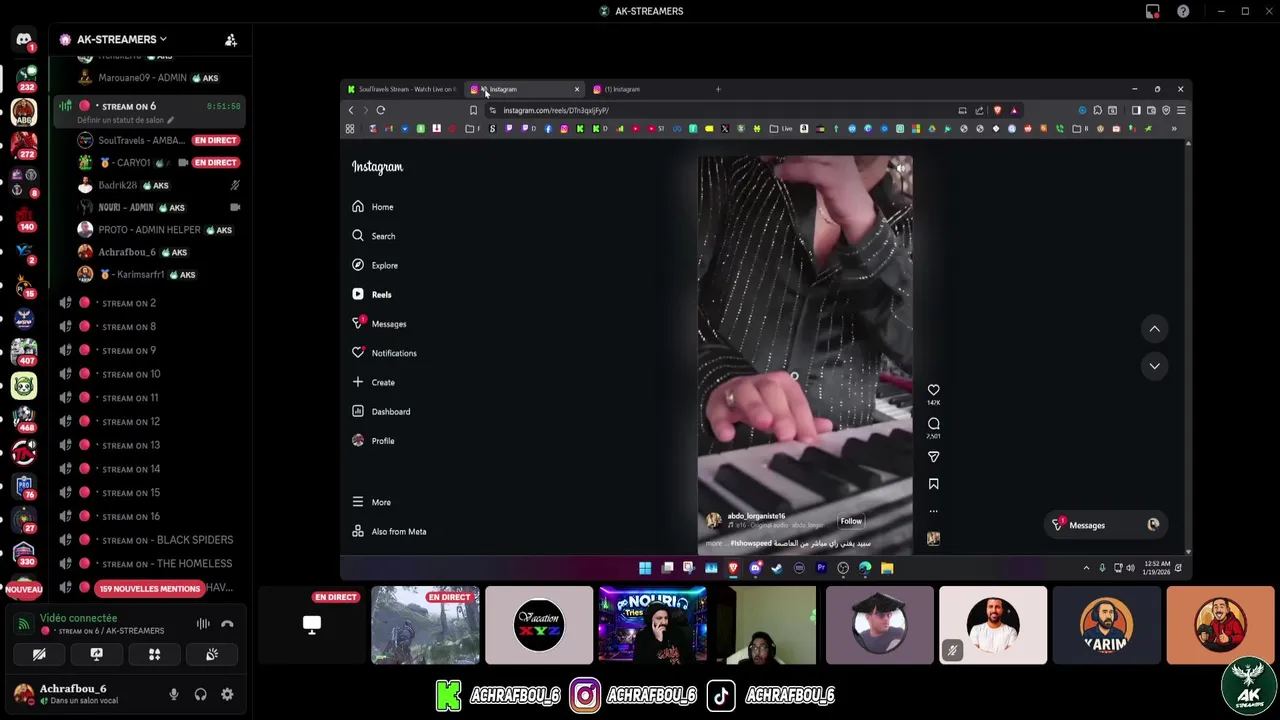Save the reel with bookmark icon
Image resolution: width=1280 pixels, height=720 pixels.
click(933, 484)
